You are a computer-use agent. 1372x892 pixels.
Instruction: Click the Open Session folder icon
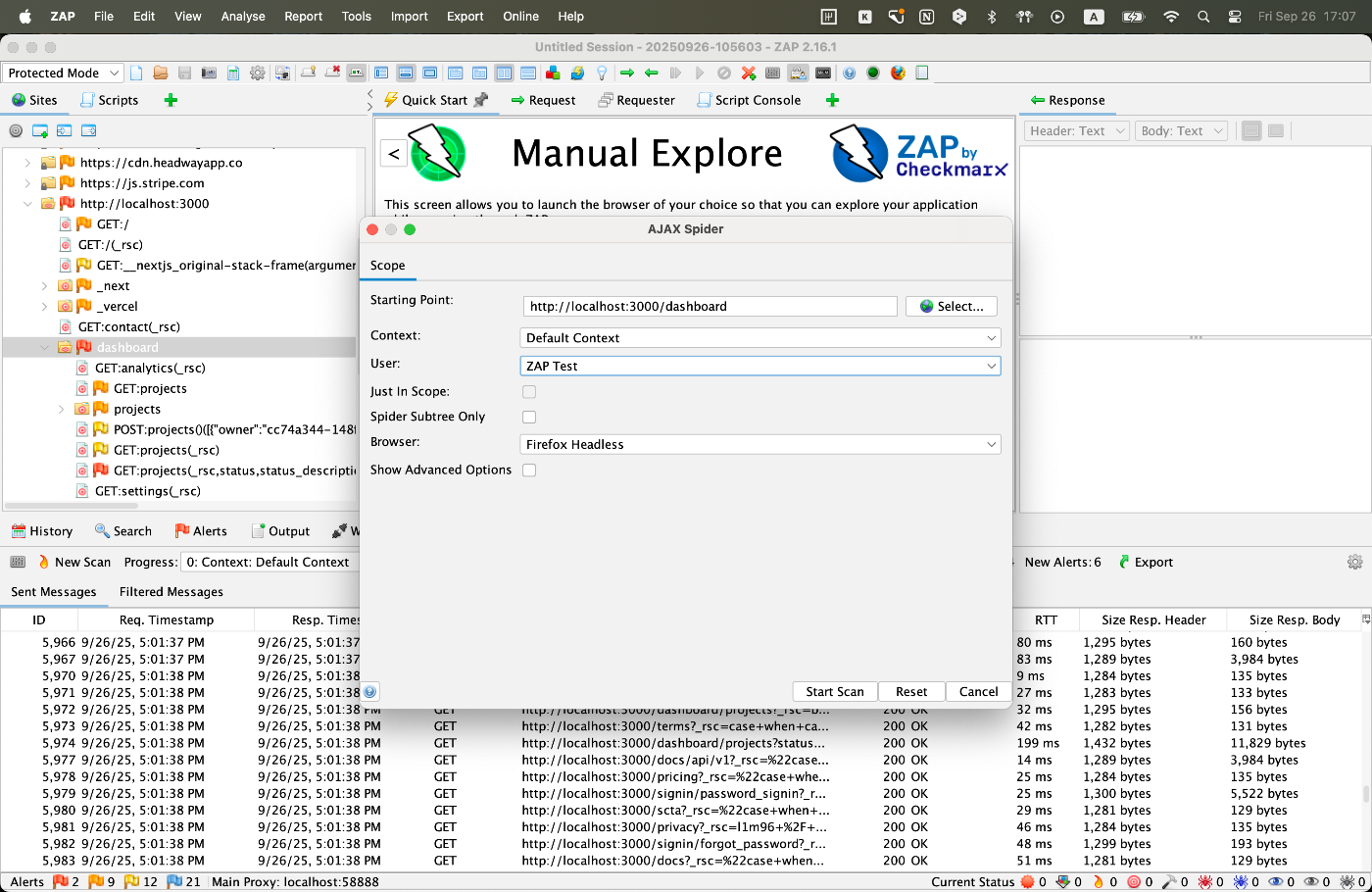pos(160,73)
